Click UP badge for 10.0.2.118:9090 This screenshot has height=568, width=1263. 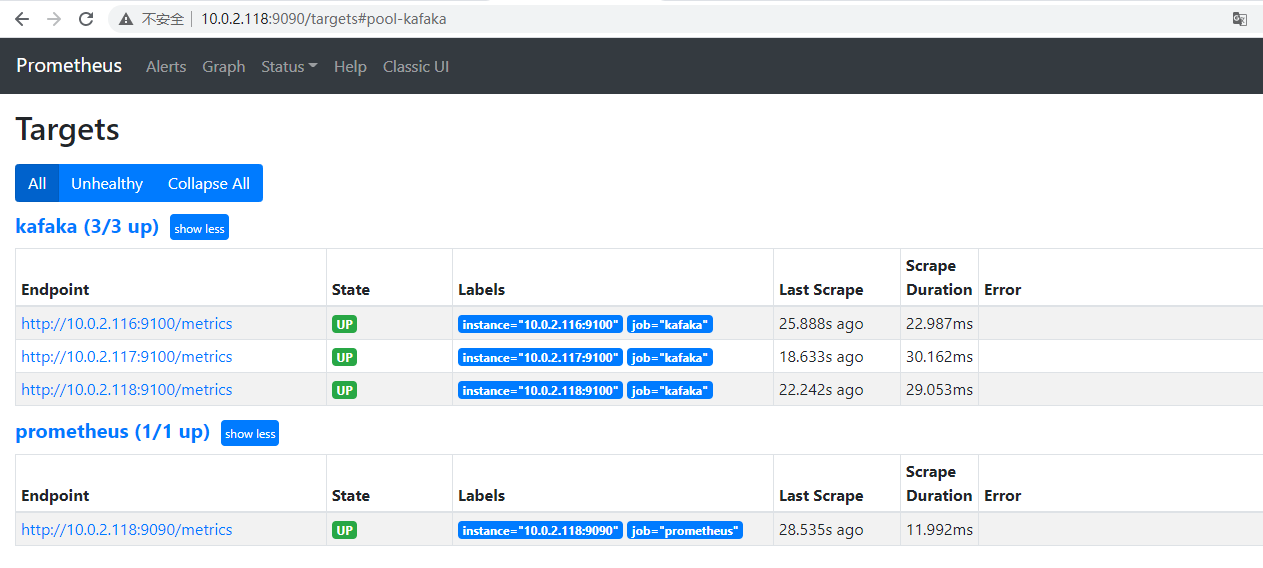pyautogui.click(x=344, y=530)
